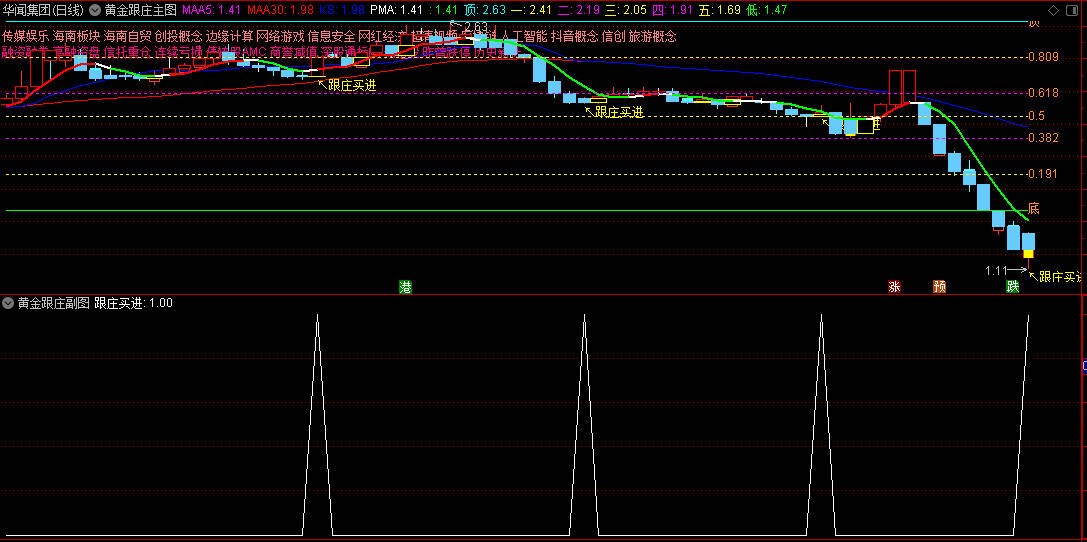Screen dimensions: 1087x542
Task: Click the 四: 1.91 value
Action: [672, 10]
